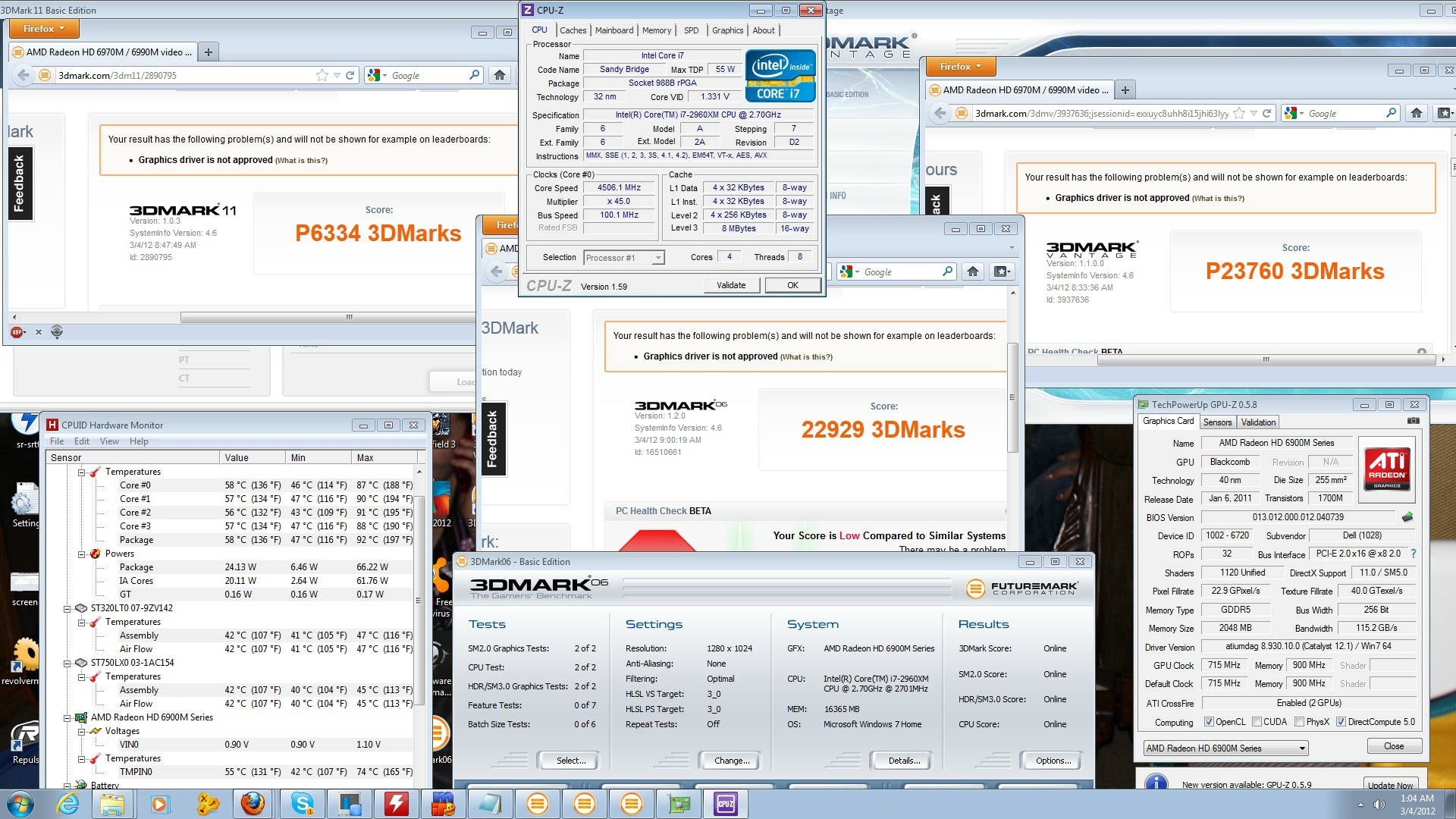Open the Firefox menu button in the Vantage window
This screenshot has width=1456, height=819.
coord(961,67)
